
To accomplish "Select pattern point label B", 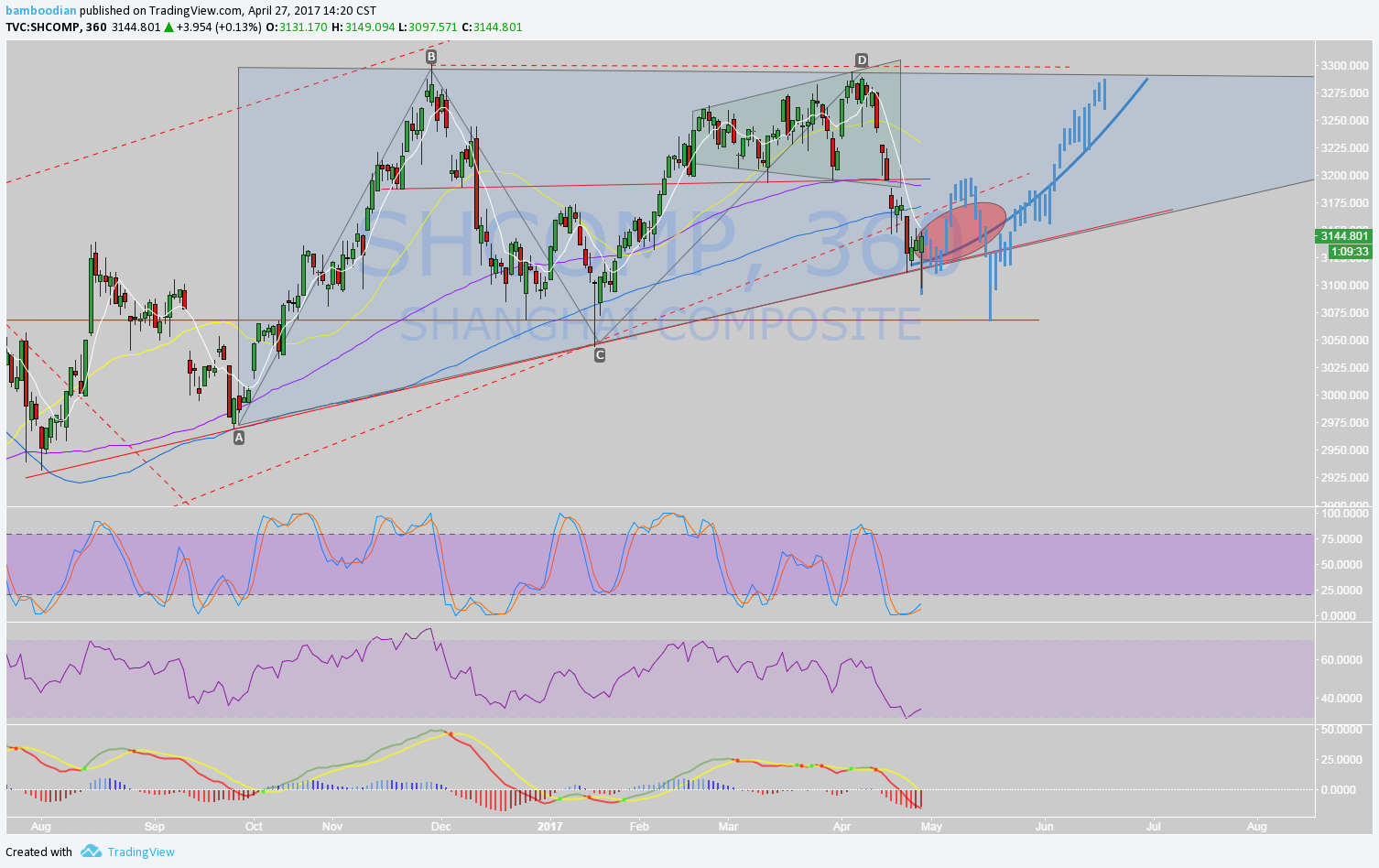I will (x=431, y=57).
